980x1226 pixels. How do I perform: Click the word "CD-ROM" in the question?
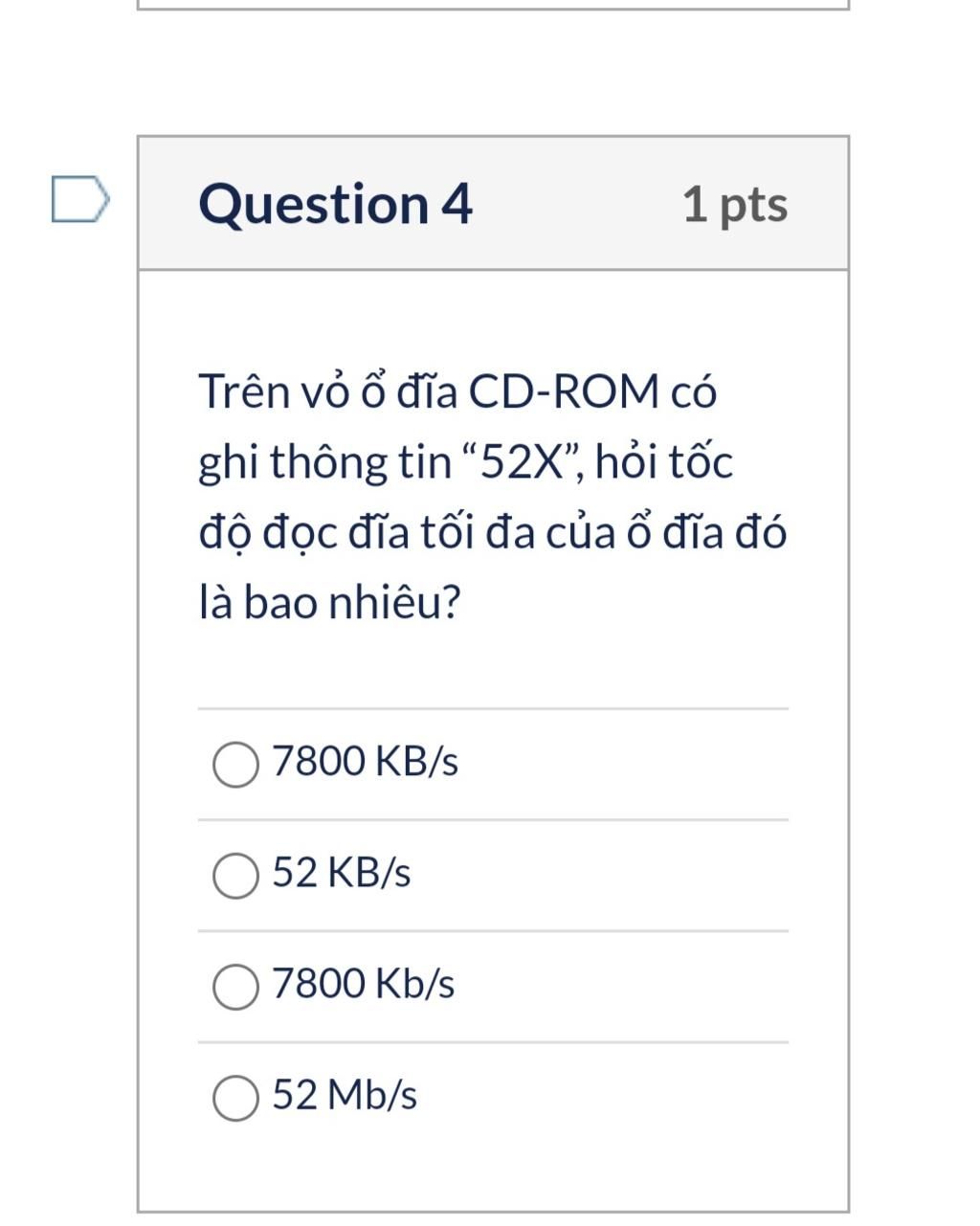(563, 391)
